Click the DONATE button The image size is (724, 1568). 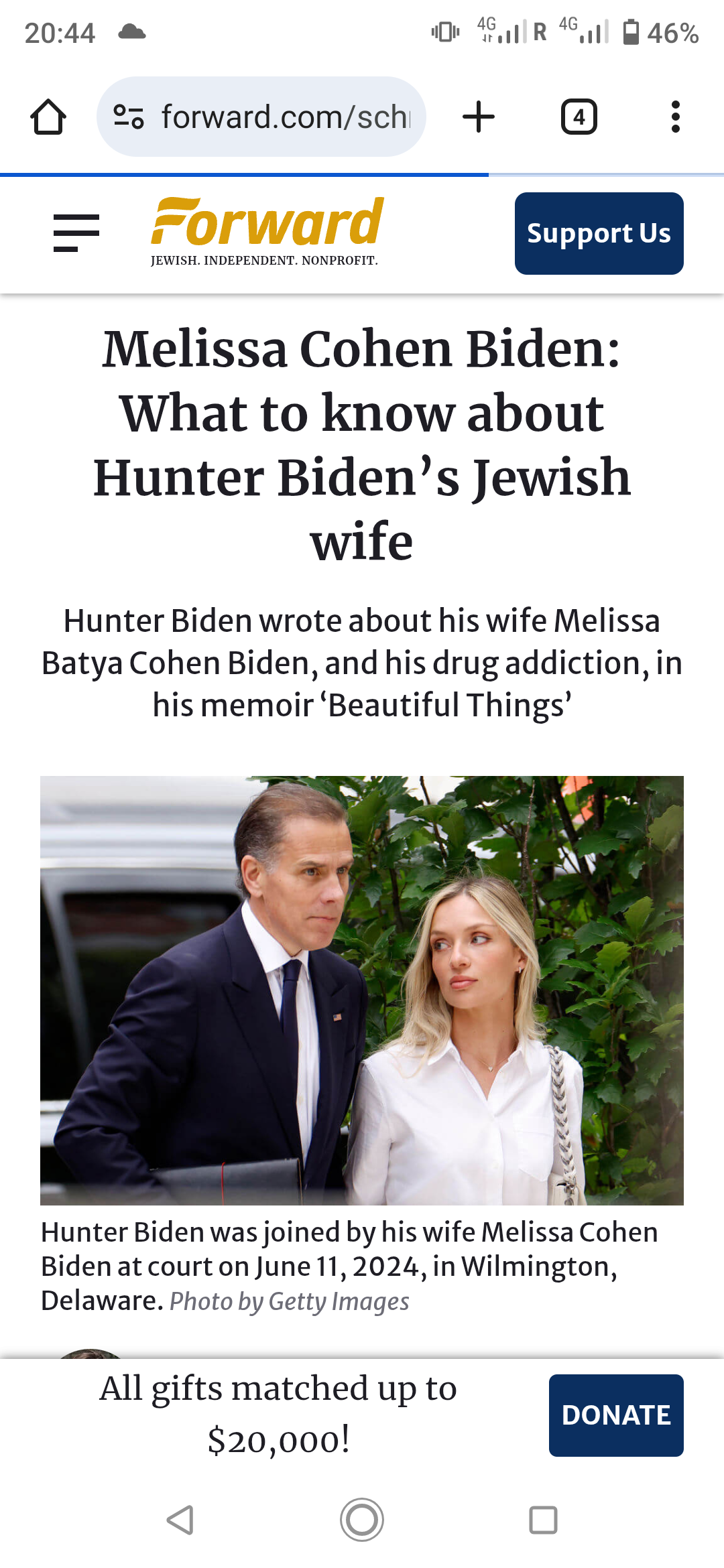click(x=616, y=1415)
